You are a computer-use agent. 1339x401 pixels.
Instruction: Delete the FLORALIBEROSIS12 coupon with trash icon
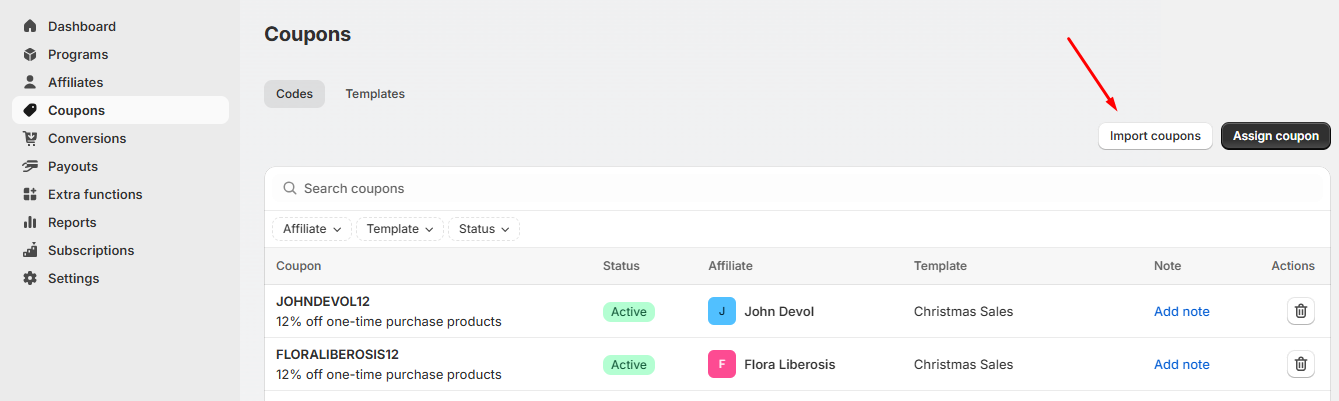pyautogui.click(x=1300, y=364)
